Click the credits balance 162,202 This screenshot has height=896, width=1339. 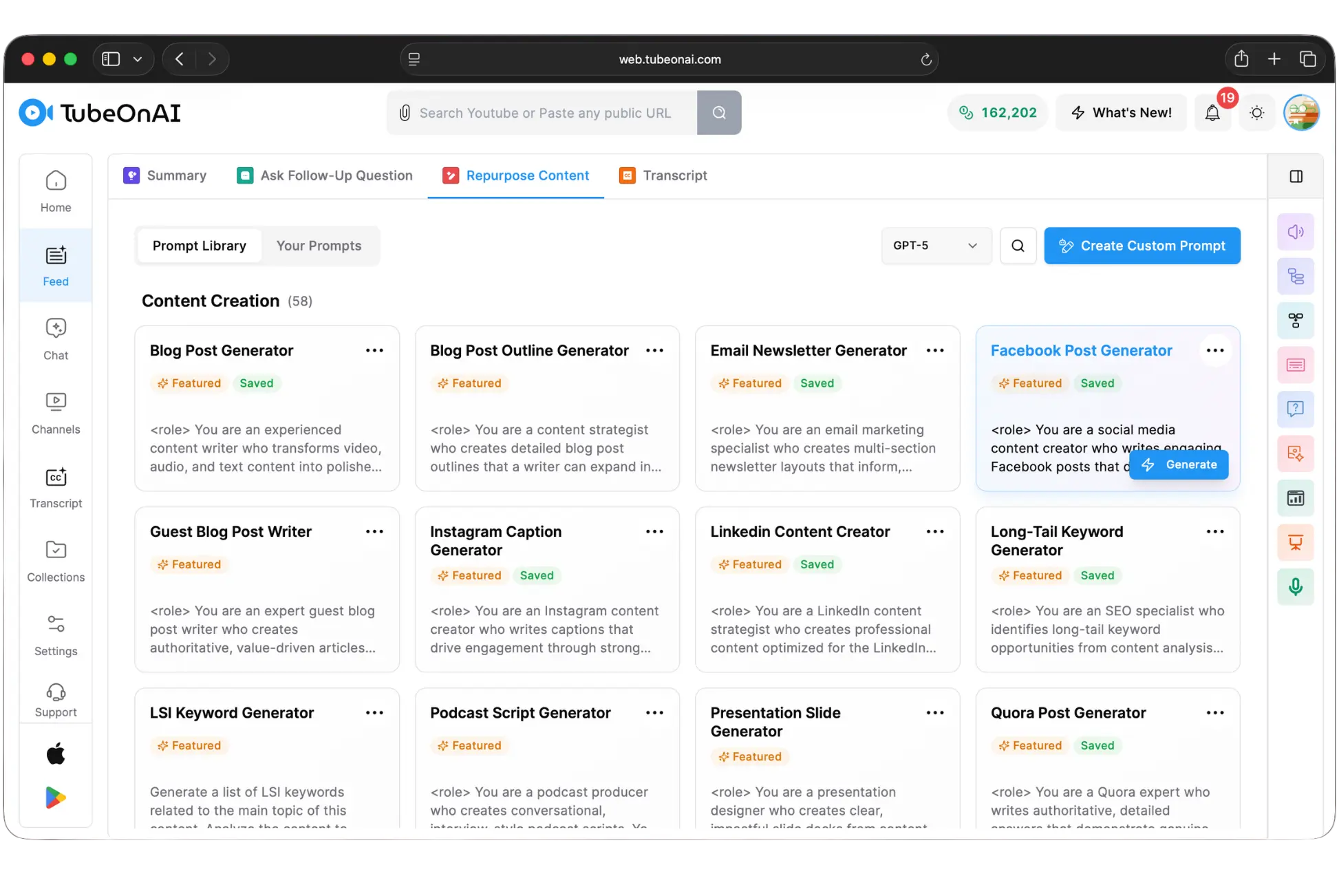click(x=998, y=113)
